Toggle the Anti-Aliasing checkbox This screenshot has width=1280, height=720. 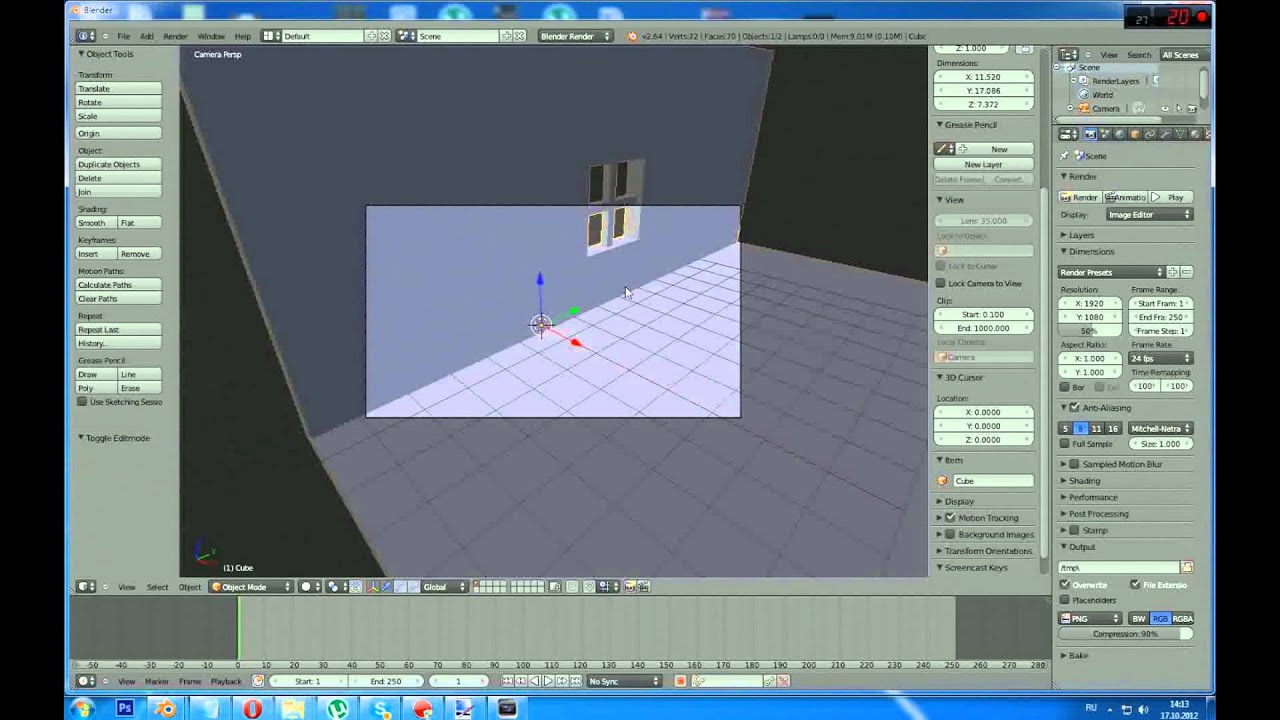pos(1075,408)
